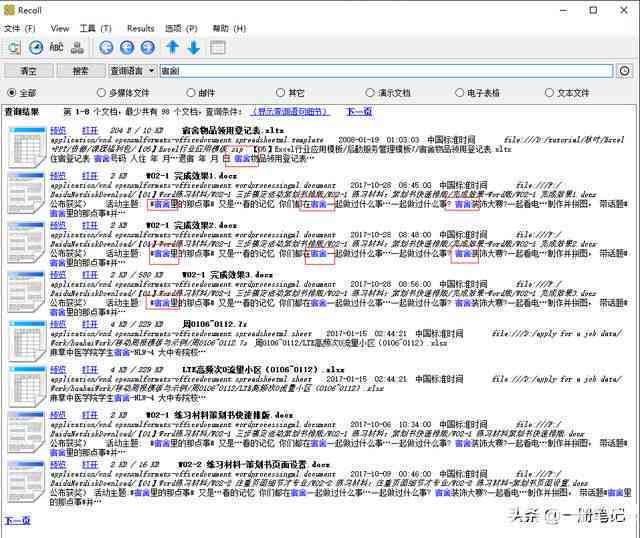Show results as a table icon
Viewport: 640px width, 538px height.
coord(218,48)
